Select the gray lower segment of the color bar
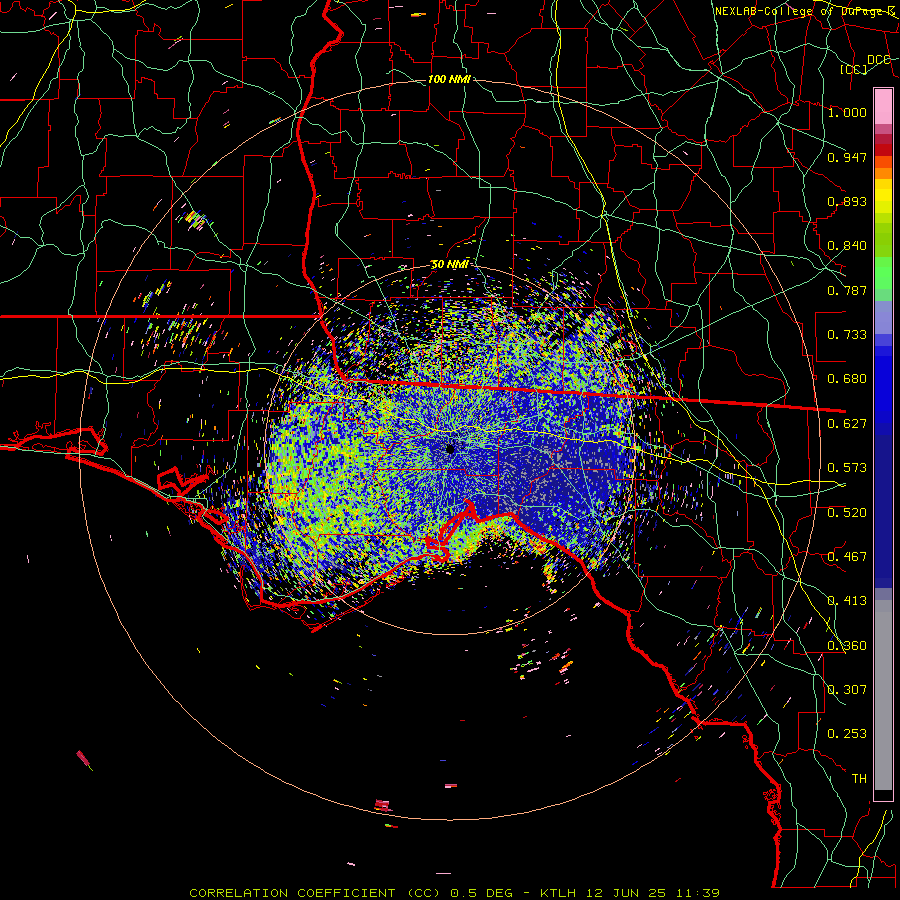 click(x=883, y=695)
